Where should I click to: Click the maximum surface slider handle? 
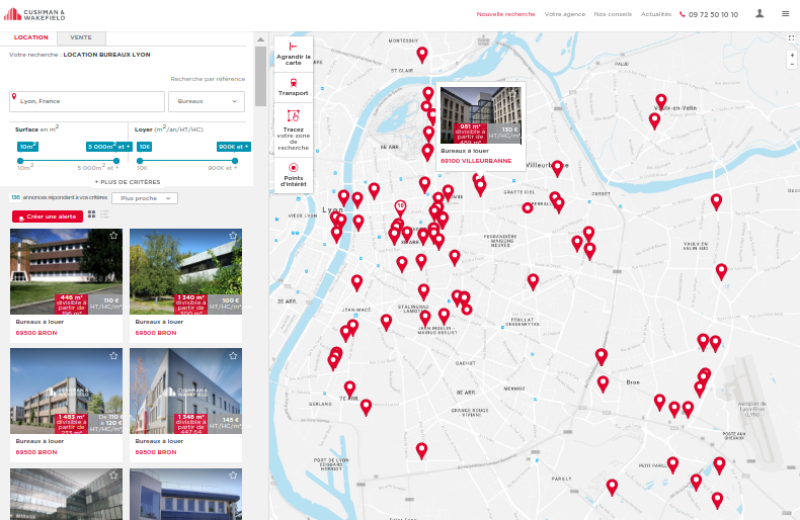[116, 161]
